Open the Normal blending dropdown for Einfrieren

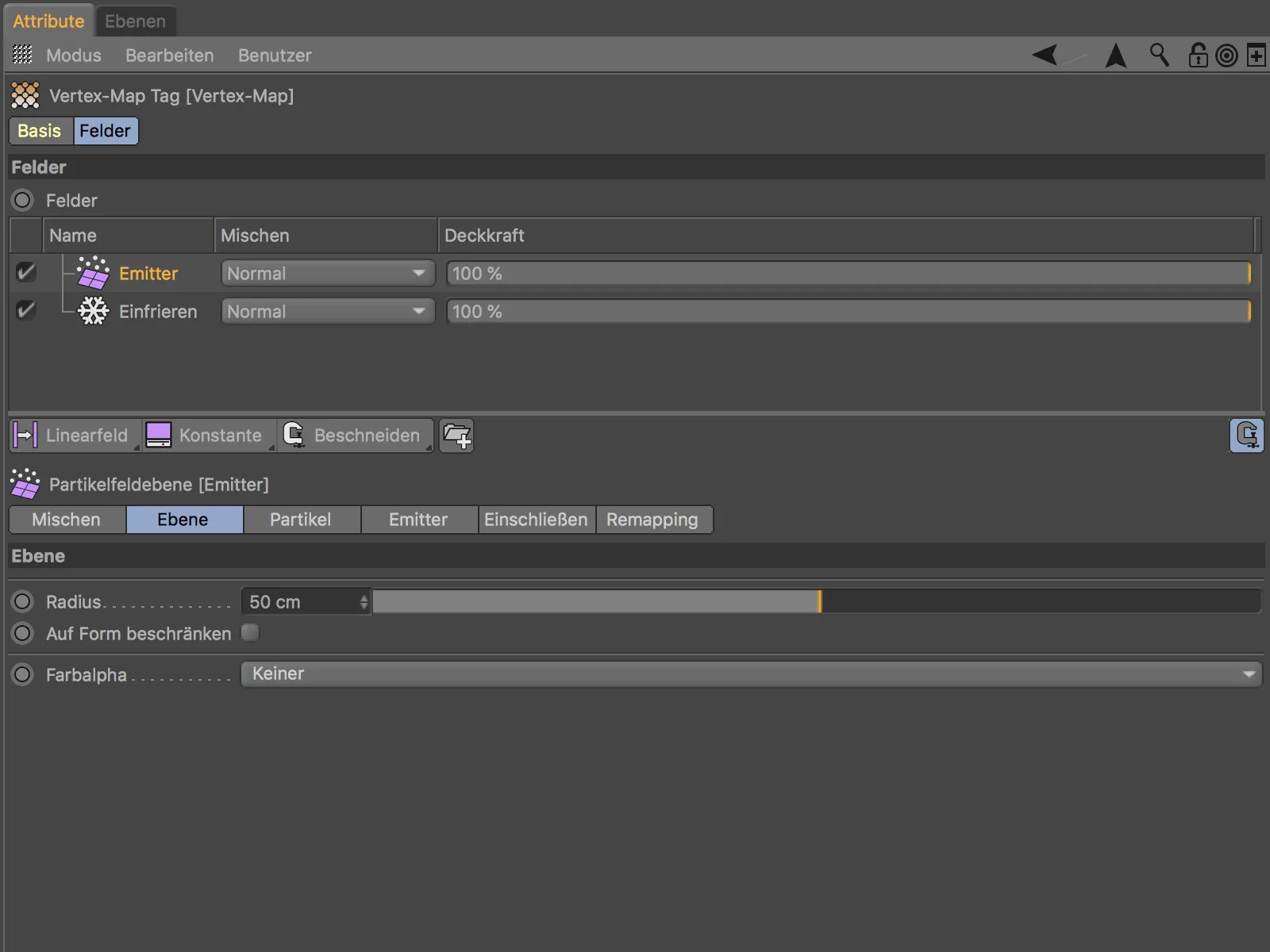[326, 311]
